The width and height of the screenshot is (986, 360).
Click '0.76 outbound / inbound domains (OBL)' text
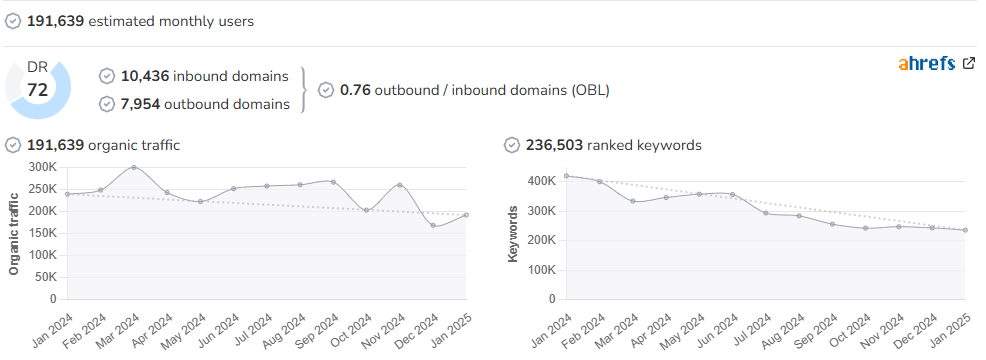click(x=475, y=90)
